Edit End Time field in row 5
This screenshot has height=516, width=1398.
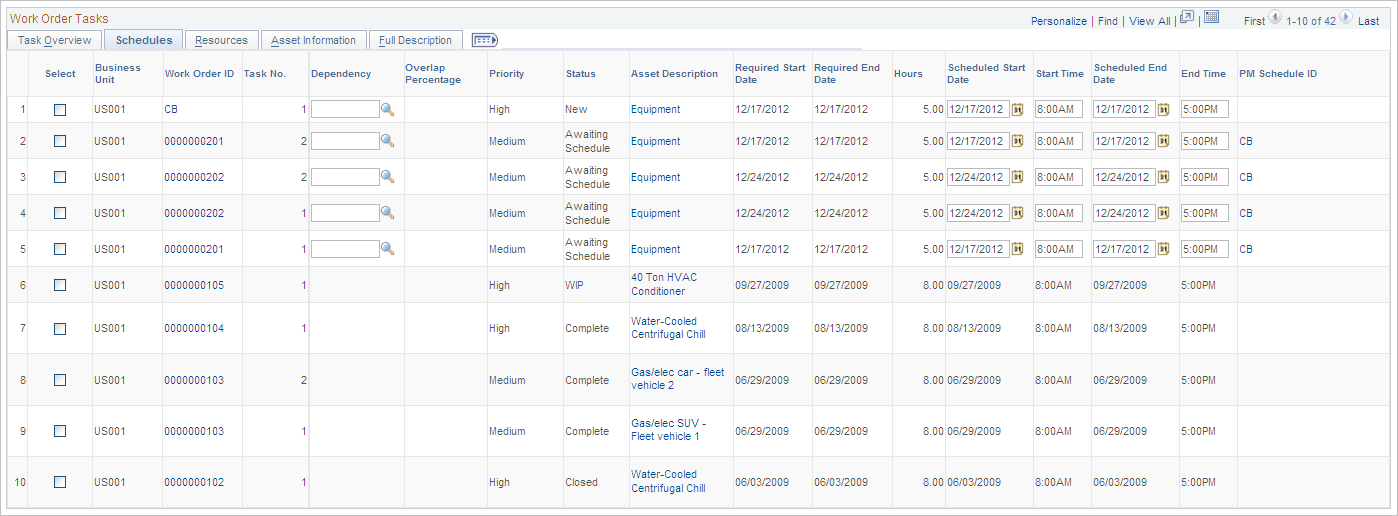[1204, 250]
